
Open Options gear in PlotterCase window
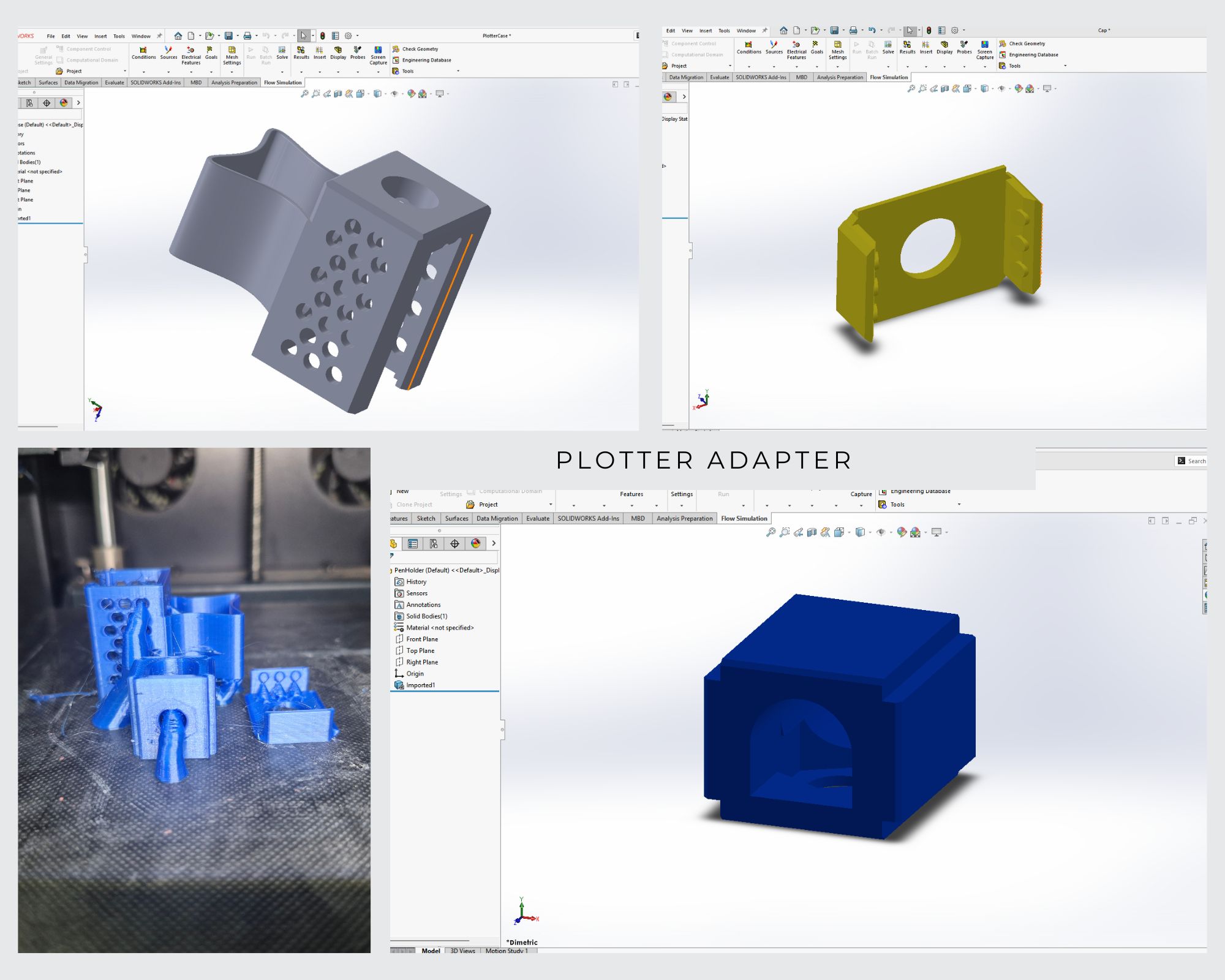click(x=349, y=36)
